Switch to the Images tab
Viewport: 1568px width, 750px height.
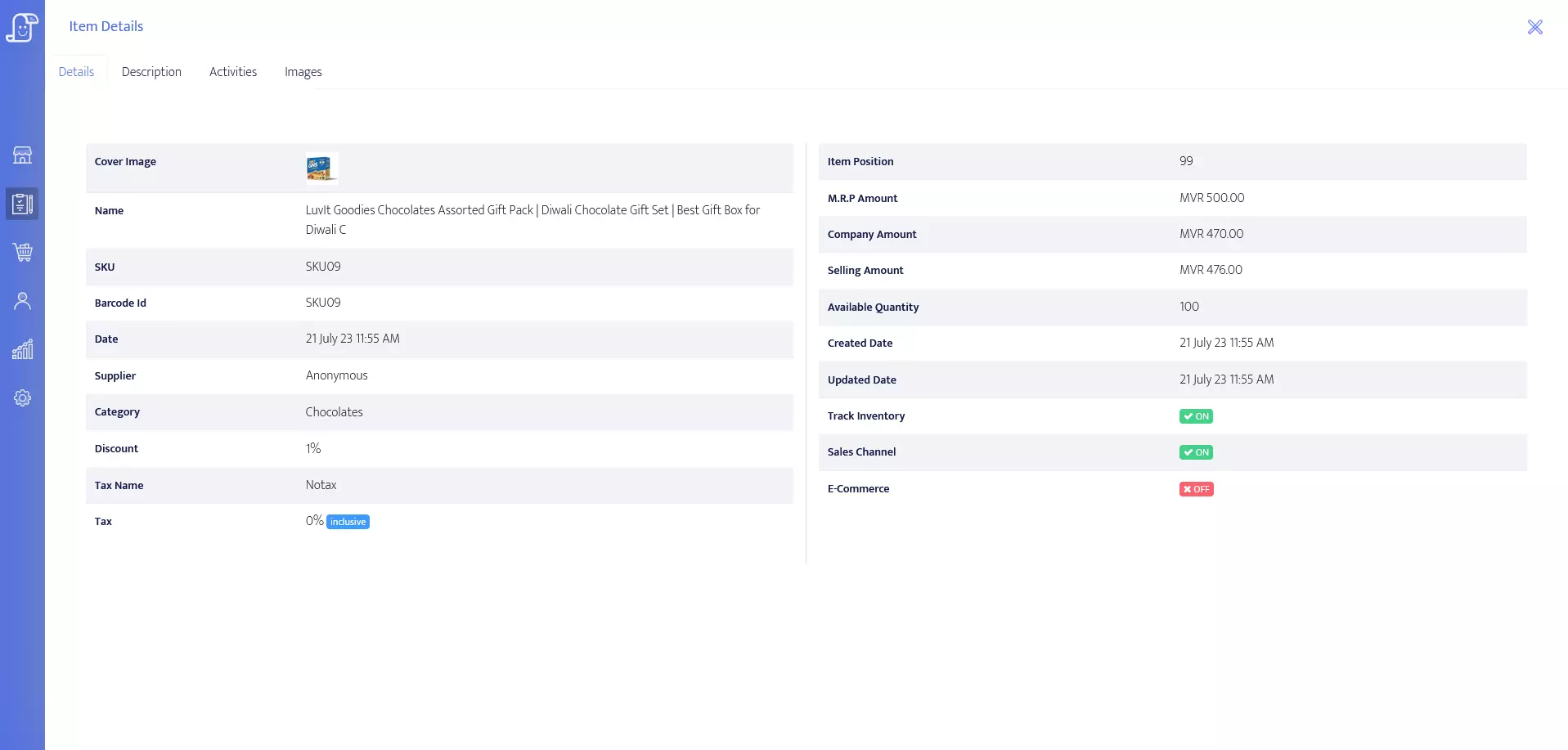(x=303, y=72)
